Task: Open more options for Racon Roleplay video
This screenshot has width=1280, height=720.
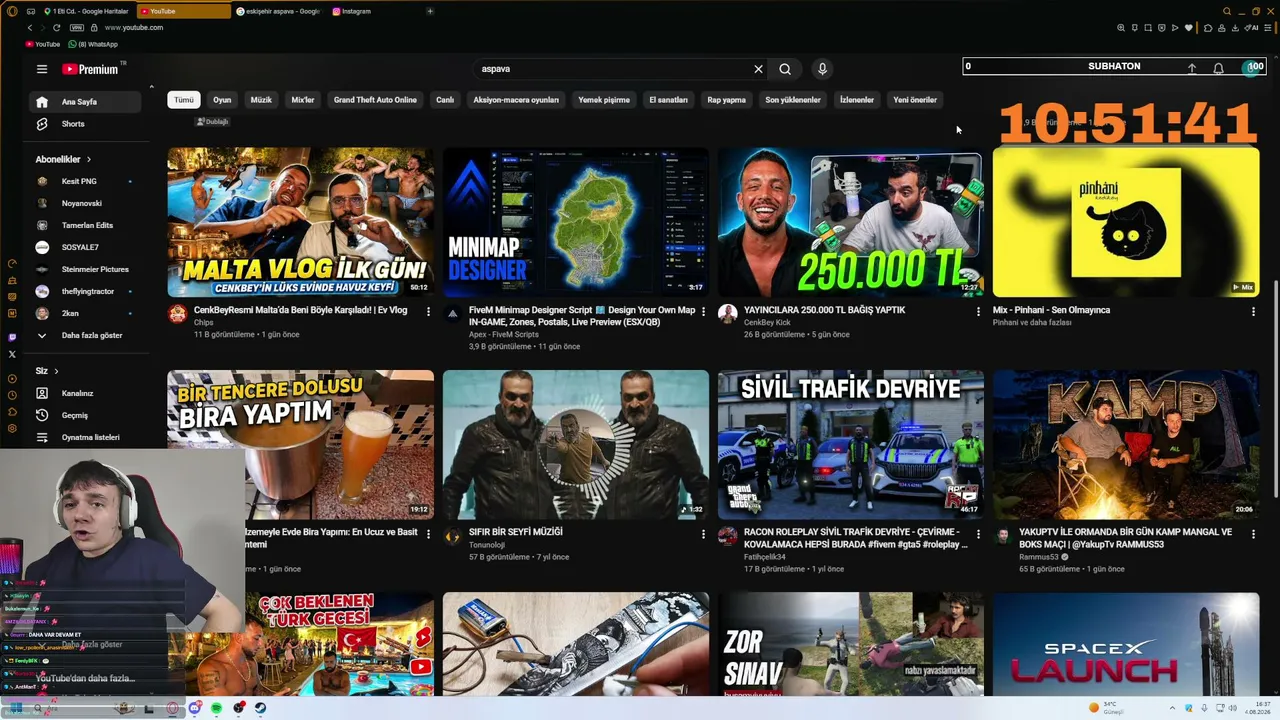Action: [978, 534]
